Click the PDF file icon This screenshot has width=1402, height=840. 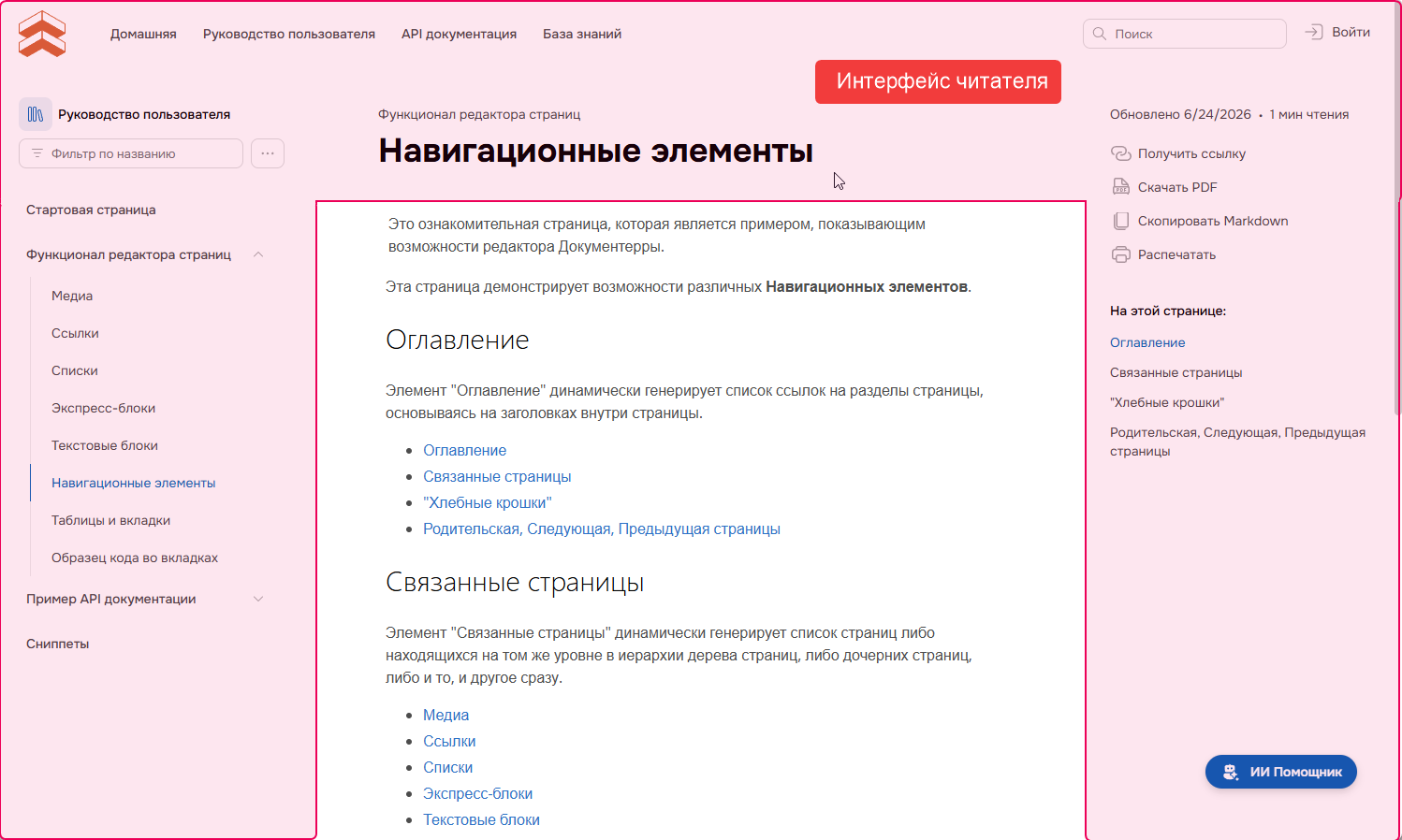1121,187
